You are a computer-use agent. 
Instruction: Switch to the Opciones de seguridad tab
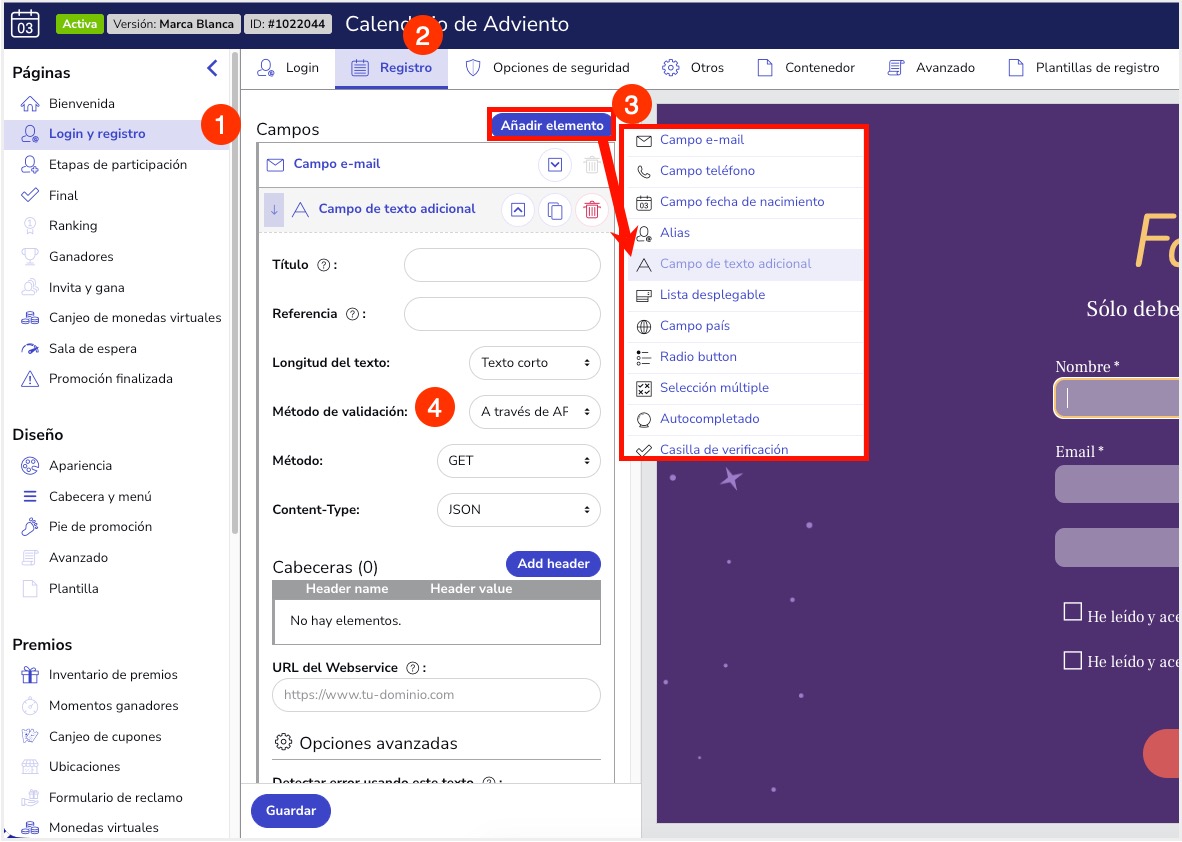click(547, 68)
